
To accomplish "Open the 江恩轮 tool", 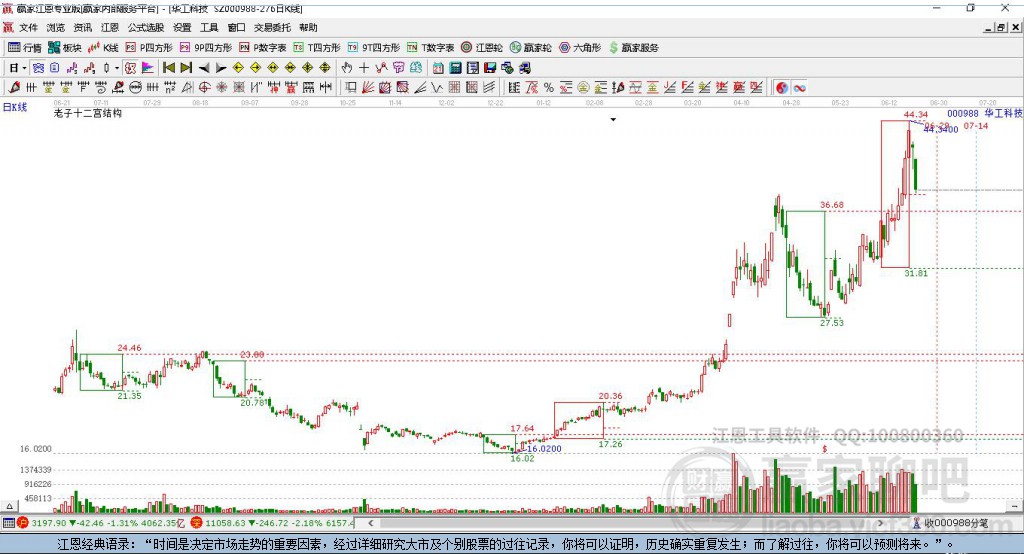I will tap(482, 48).
